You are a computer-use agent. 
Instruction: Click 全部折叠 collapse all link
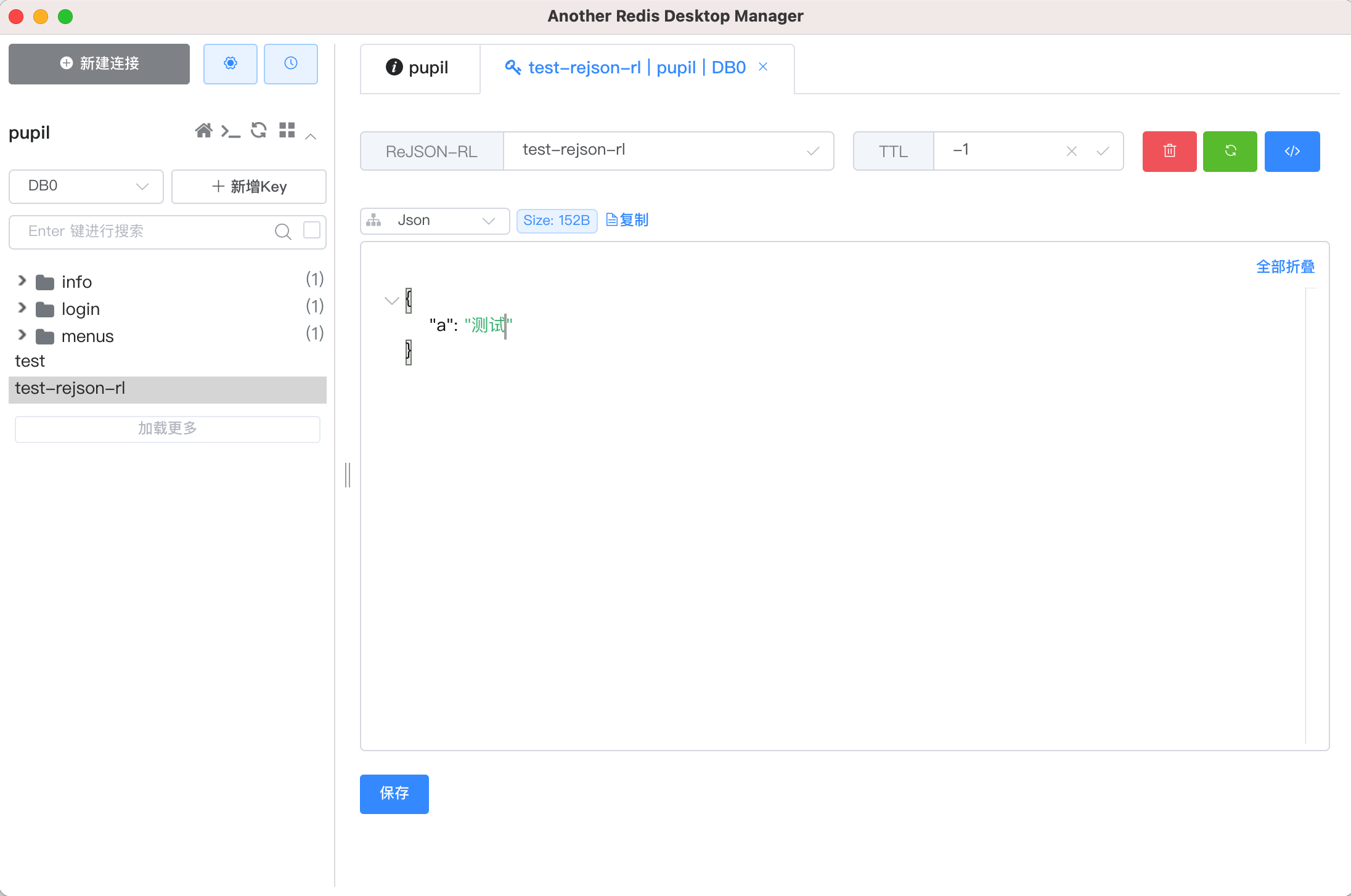pos(1286,267)
